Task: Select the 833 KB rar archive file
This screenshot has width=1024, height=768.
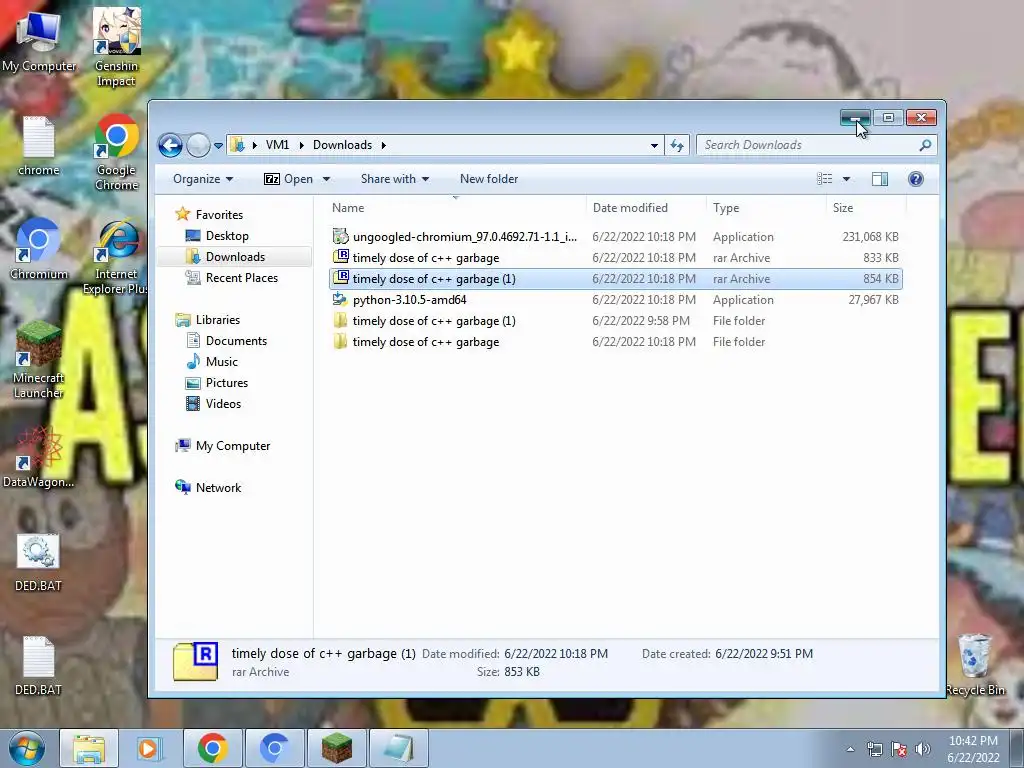Action: pos(616,257)
